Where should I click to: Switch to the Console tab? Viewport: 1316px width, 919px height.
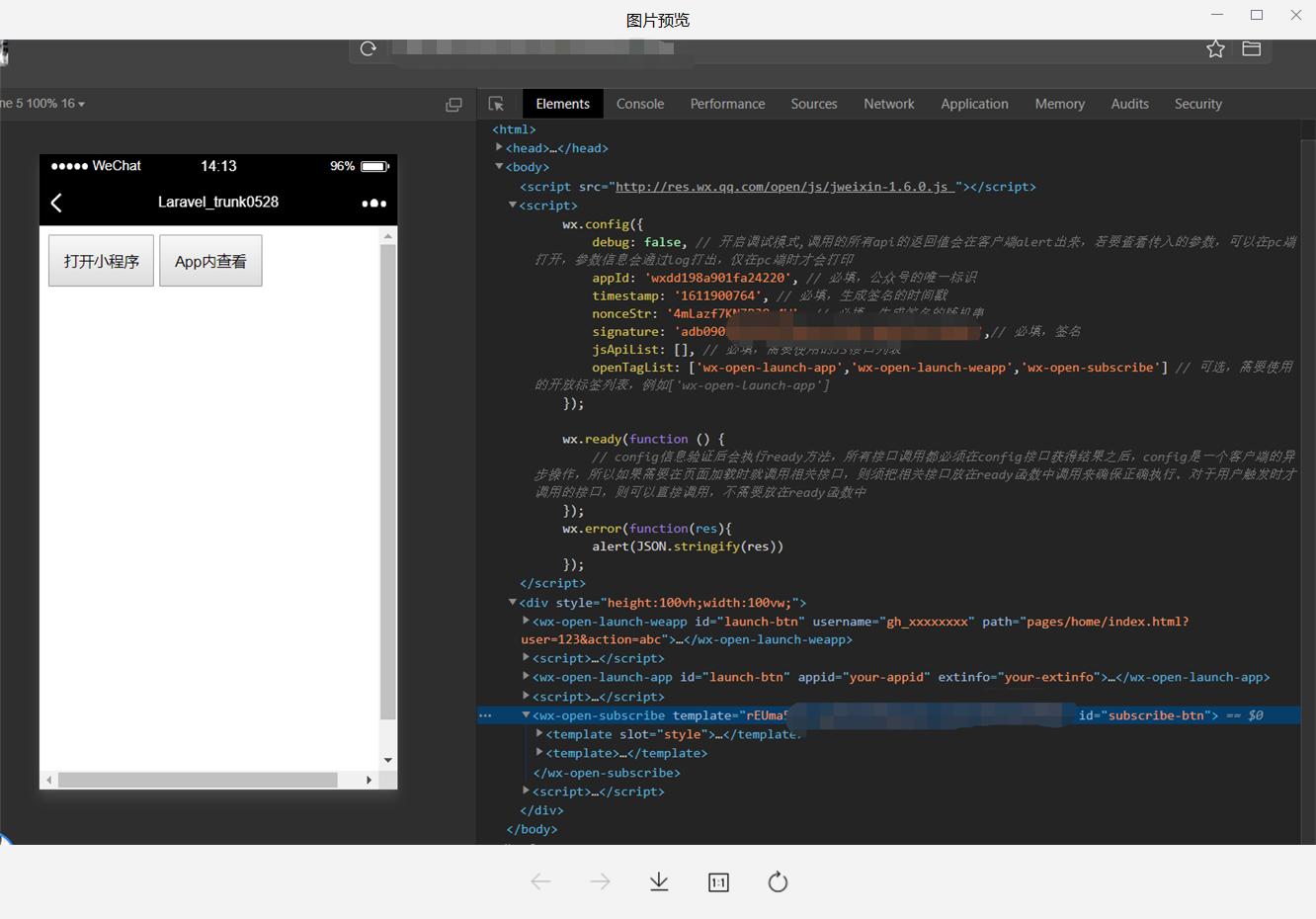640,104
